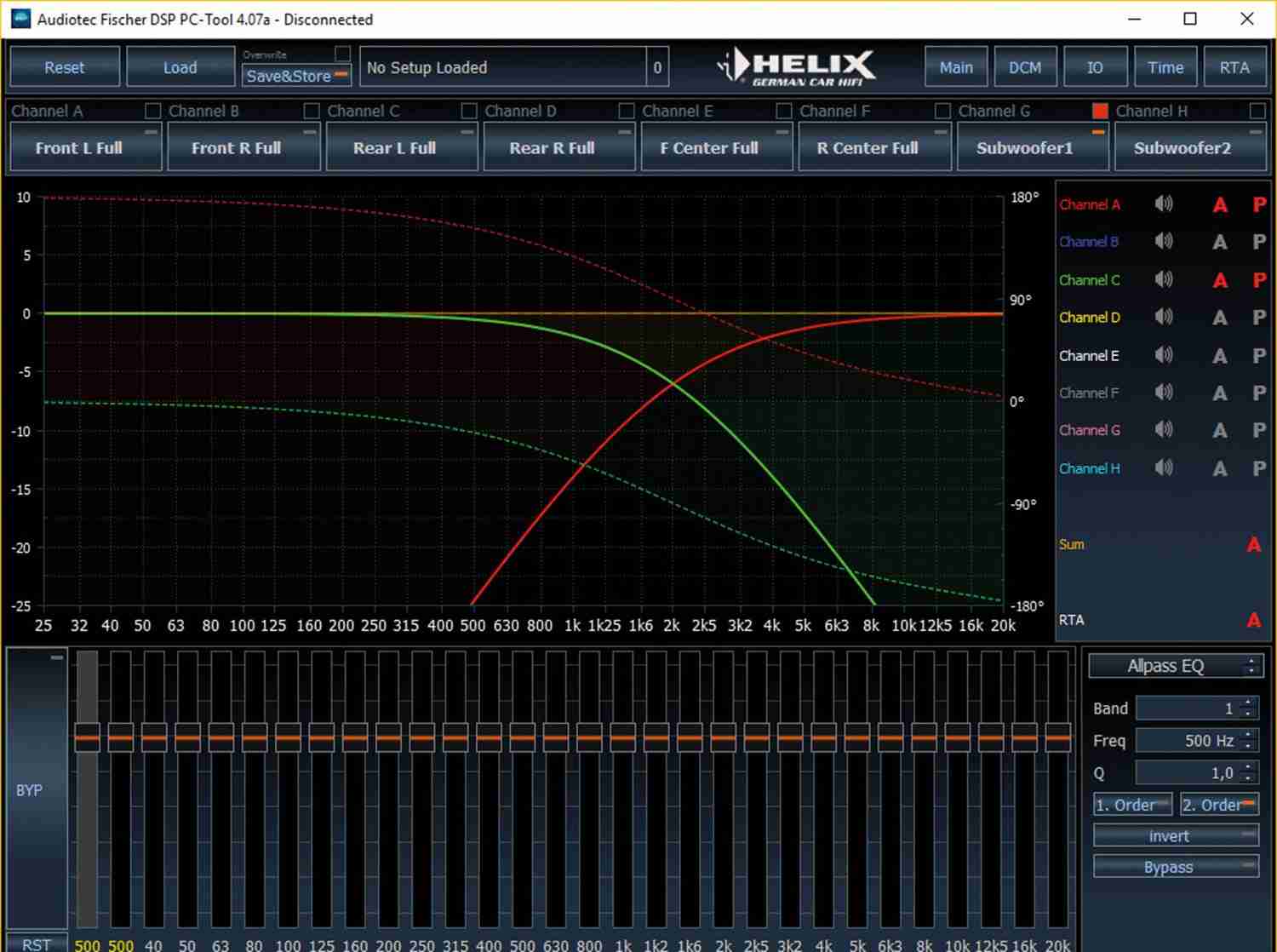Select the Subwoofer2 channel
This screenshot has width=1277, height=952.
(x=1189, y=147)
